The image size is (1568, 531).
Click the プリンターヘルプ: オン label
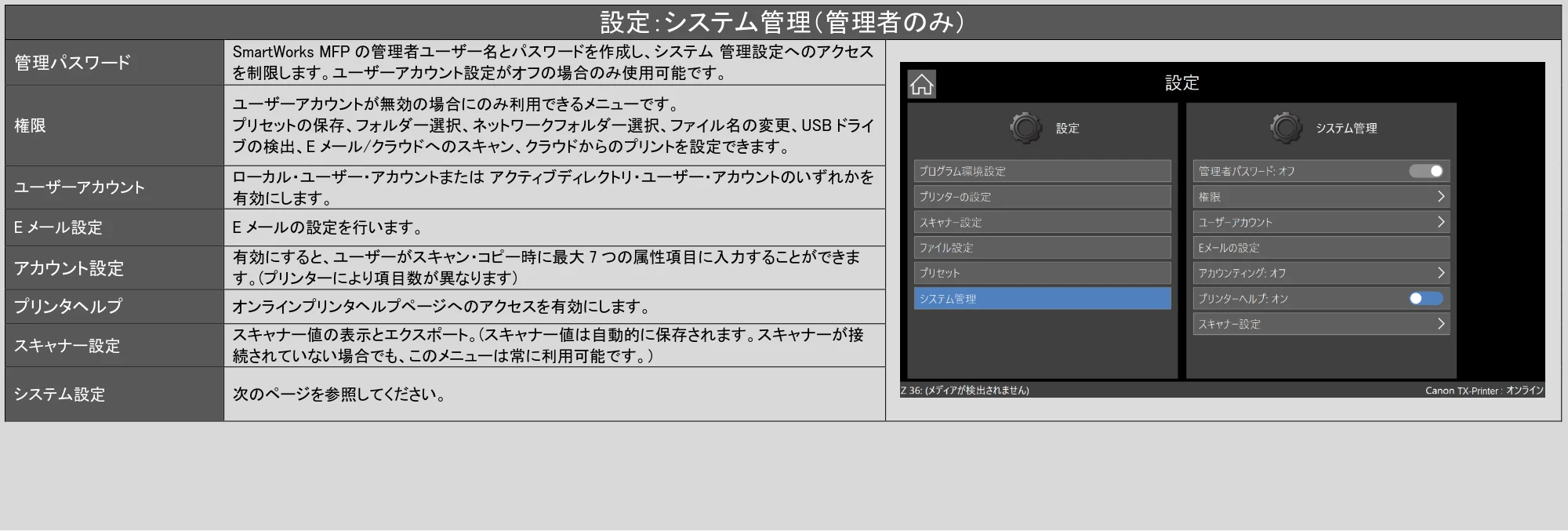click(x=1243, y=298)
